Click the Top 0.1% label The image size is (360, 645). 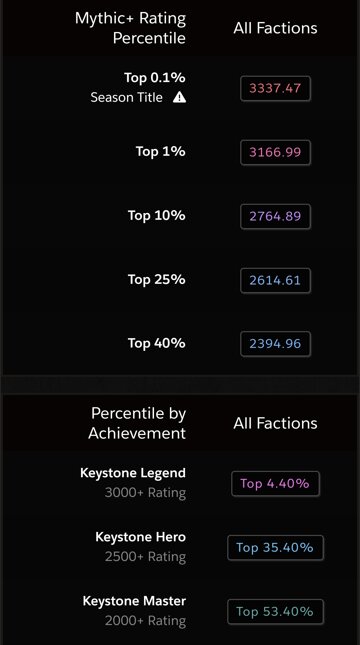155,78
